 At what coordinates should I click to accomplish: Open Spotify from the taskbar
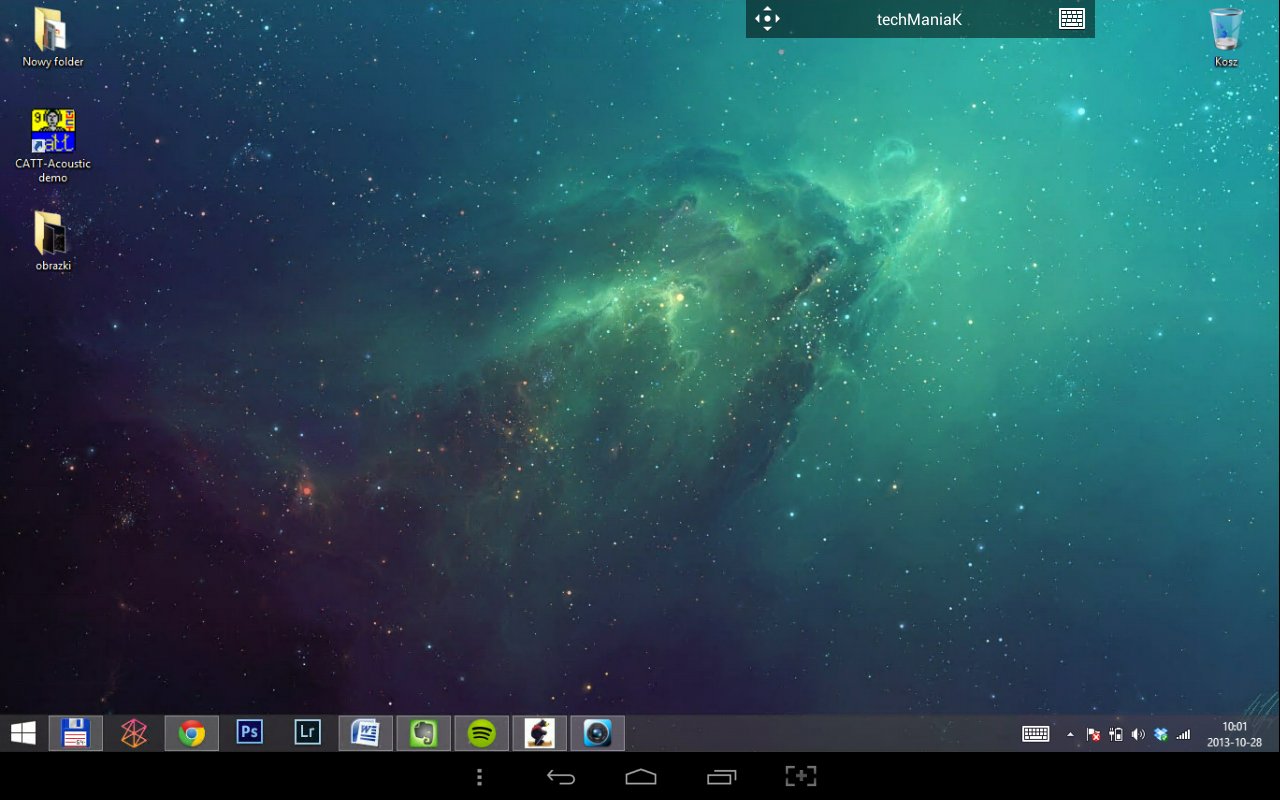click(482, 734)
